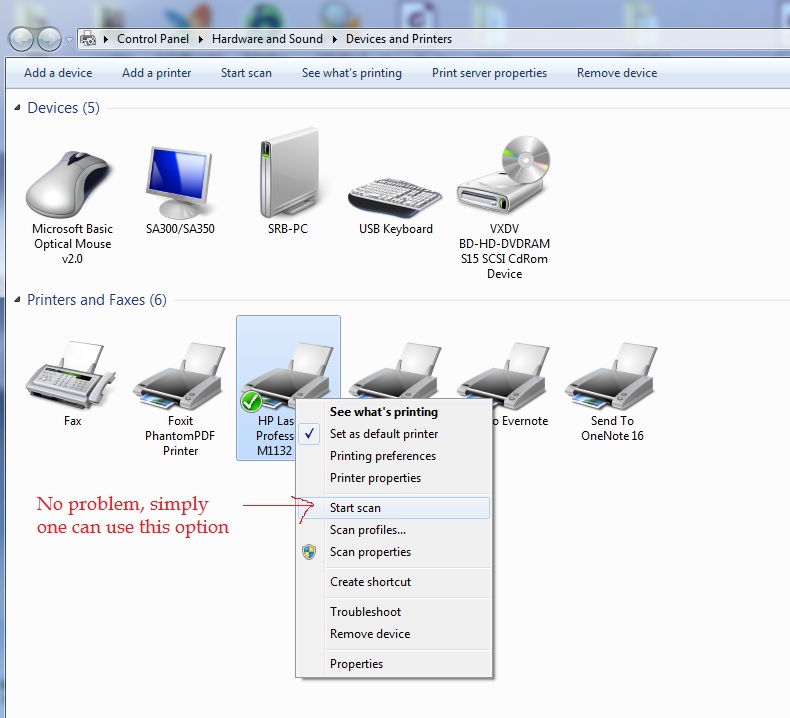Open the recent pages dropdown arrow
Viewport: 790px width, 718px height.
pyautogui.click(x=70, y=39)
